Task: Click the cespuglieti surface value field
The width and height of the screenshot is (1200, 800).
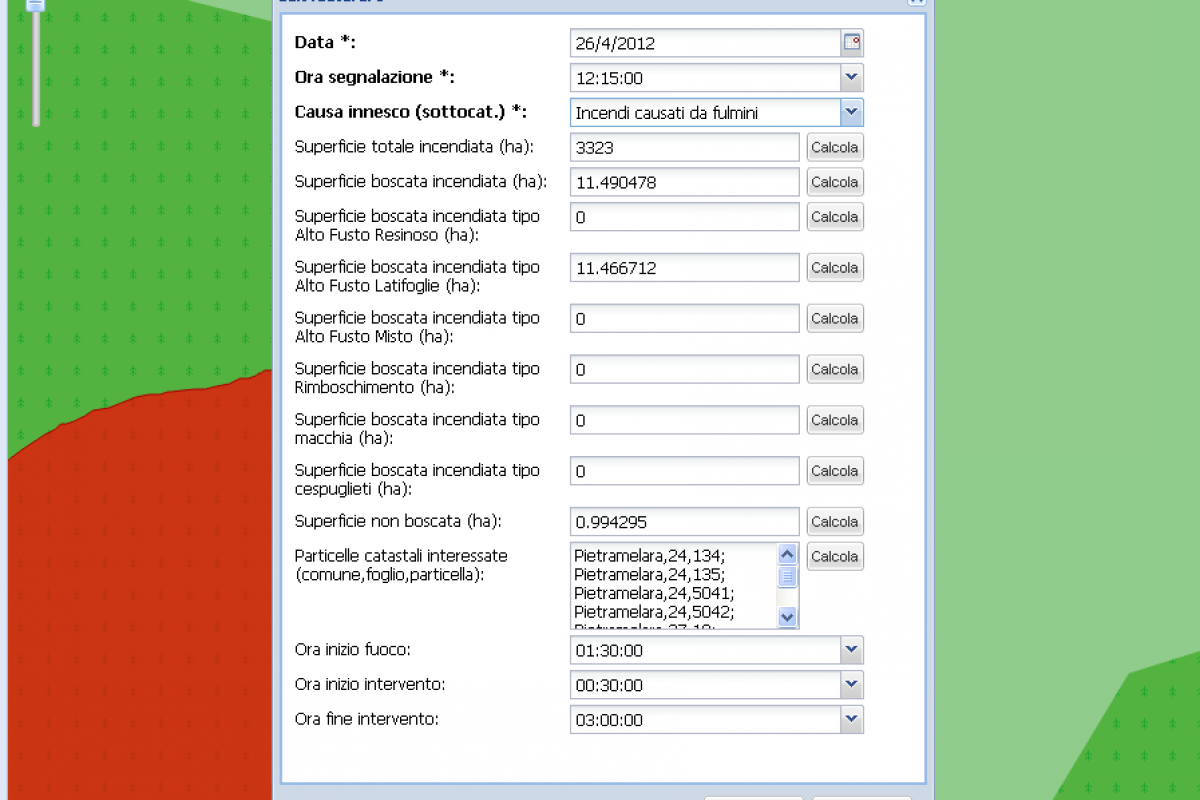Action: click(685, 471)
